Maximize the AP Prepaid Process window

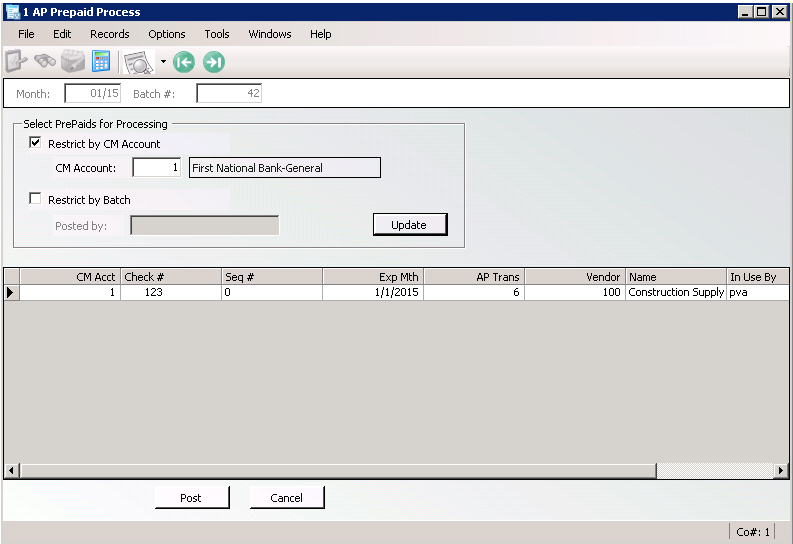pos(761,11)
